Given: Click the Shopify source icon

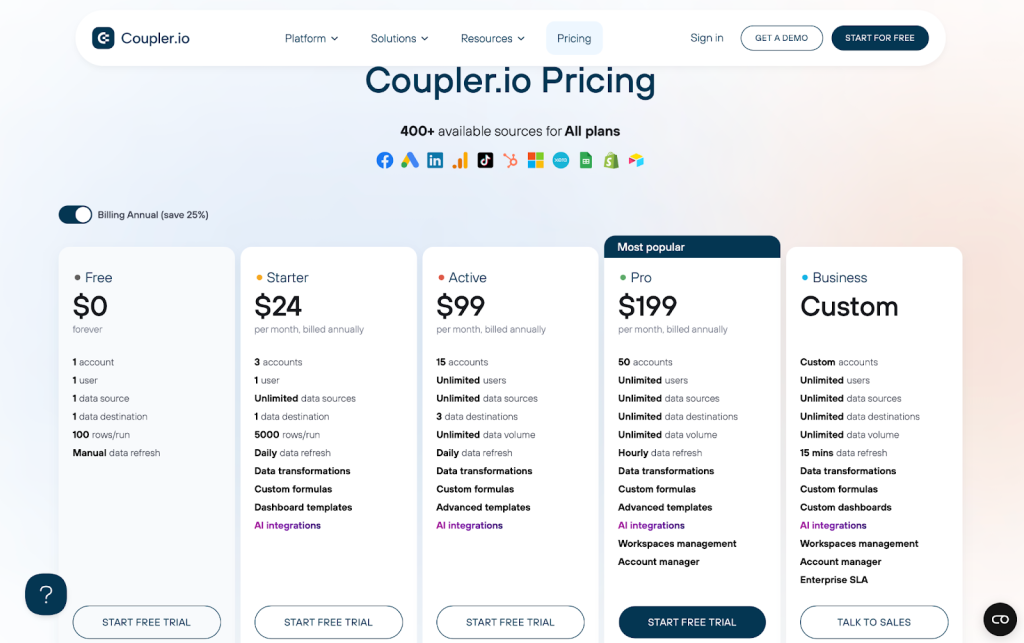Looking at the screenshot, I should 611,160.
